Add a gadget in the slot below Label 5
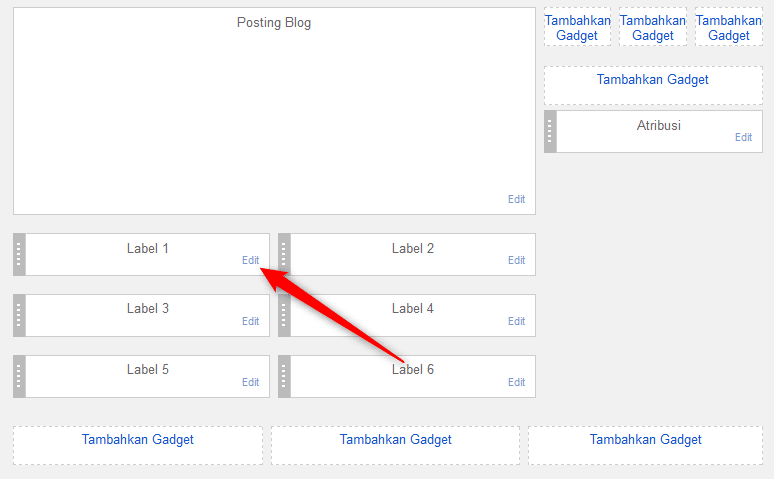The width and height of the screenshot is (774, 479). [x=138, y=439]
